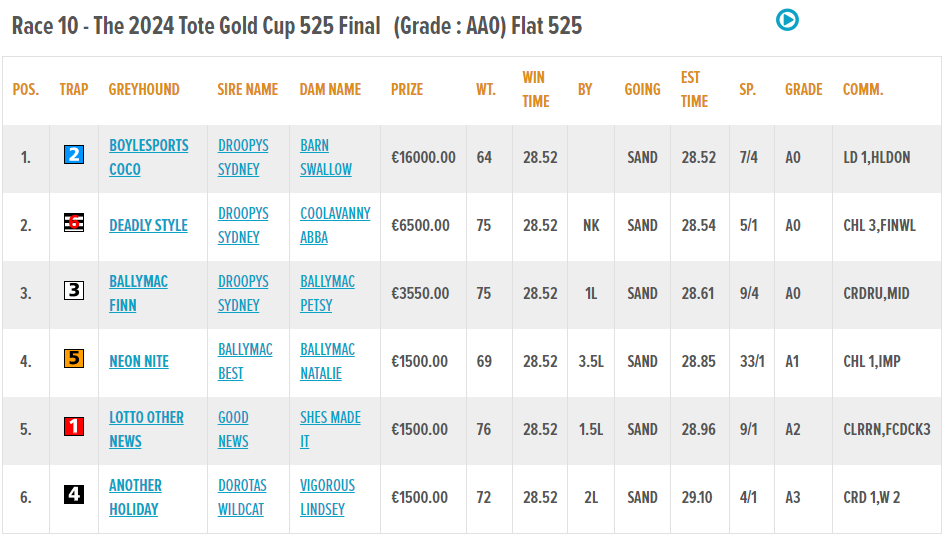Open dam Coolavanny Abba link
The height and width of the screenshot is (538, 946).
point(335,225)
